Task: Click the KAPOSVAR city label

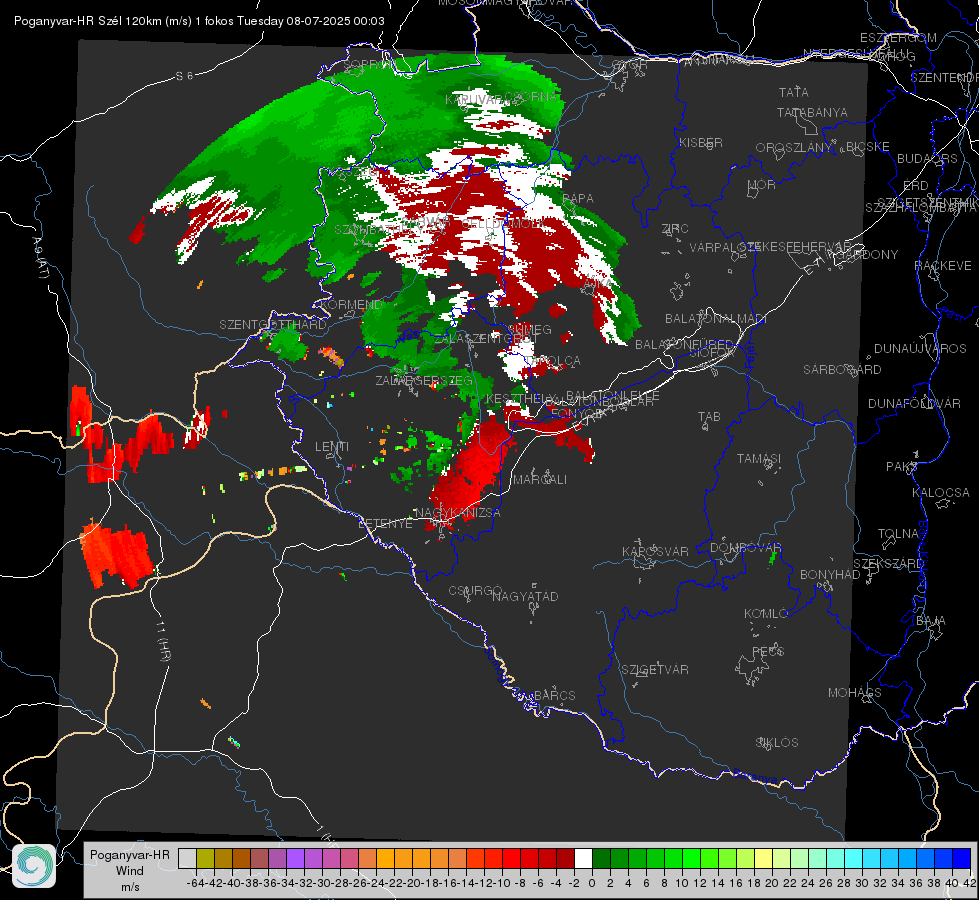Action: pos(655,551)
